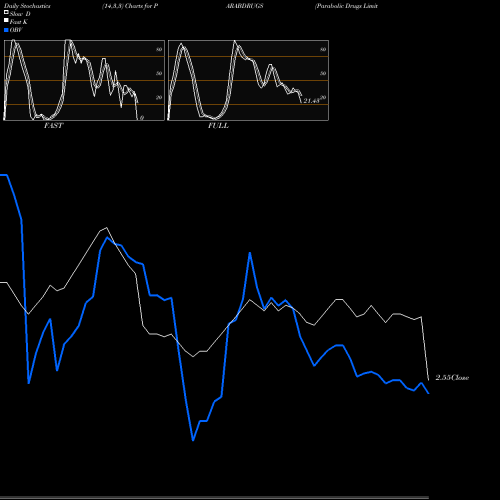
Task: Click the 'Slow D' legend label
Action: (x=20, y=14)
